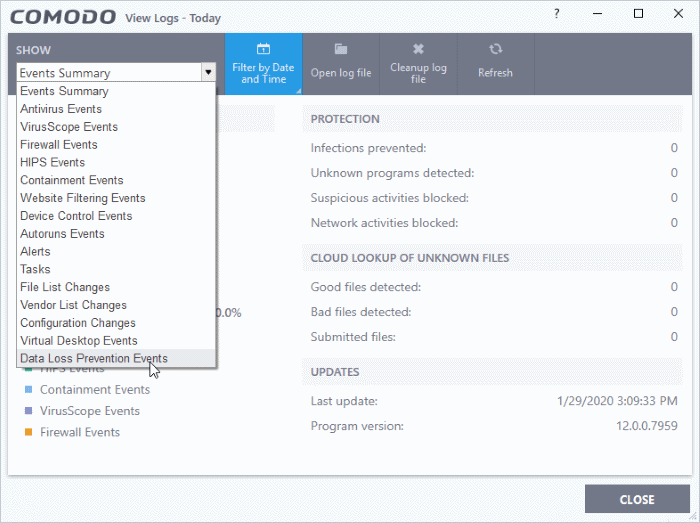The image size is (700, 523).
Task: Select Events Summary from the list
Action: click(x=116, y=91)
